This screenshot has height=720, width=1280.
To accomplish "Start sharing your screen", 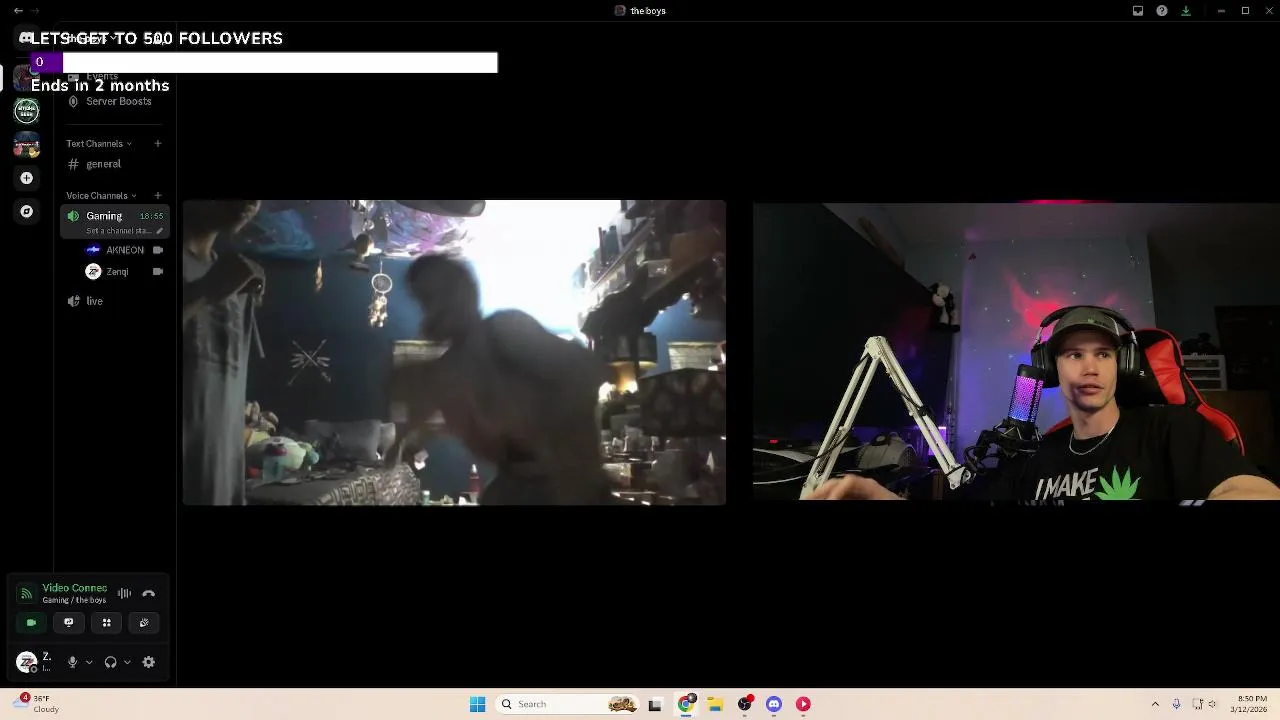I will point(69,623).
